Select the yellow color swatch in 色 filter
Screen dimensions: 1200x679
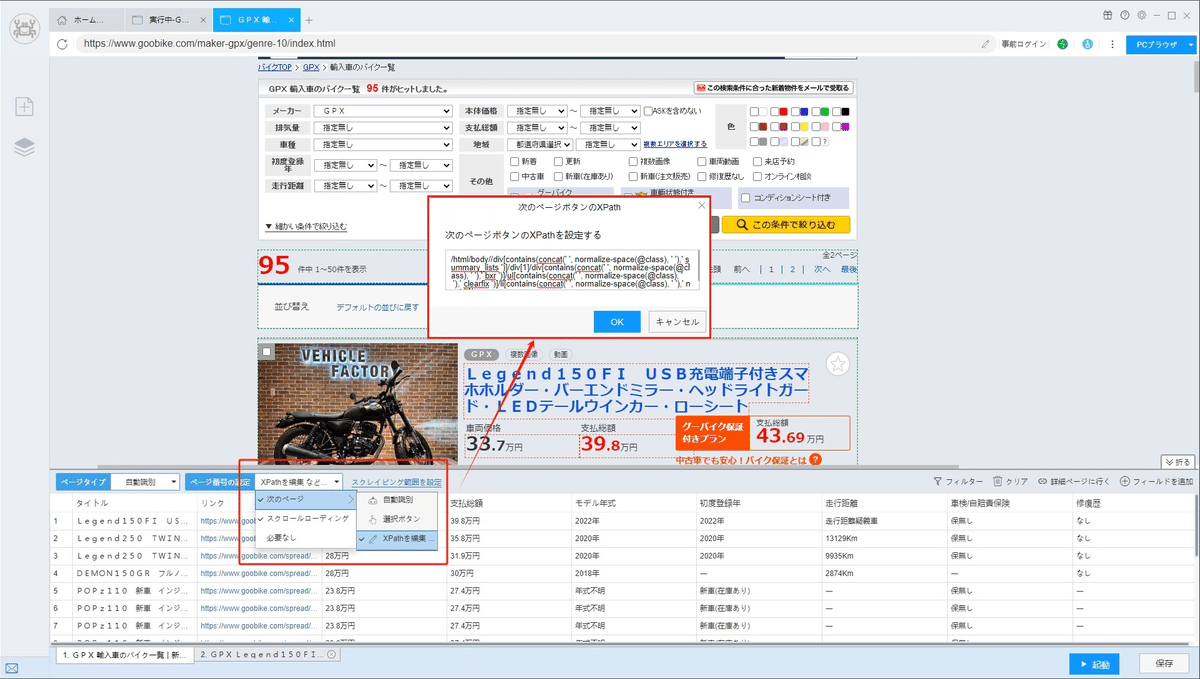pos(804,127)
